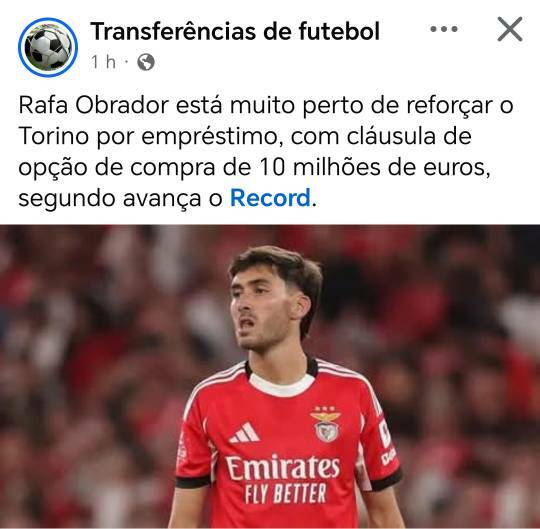Click the globe public-audience icon

tap(146, 62)
